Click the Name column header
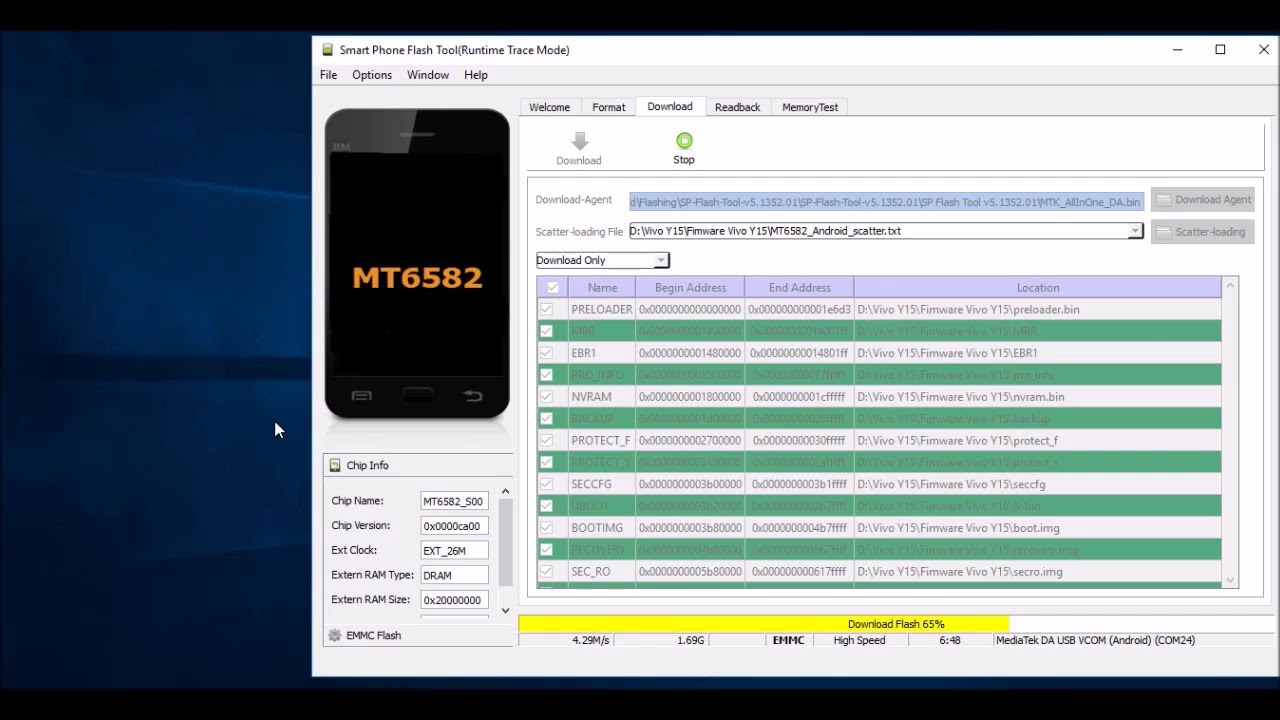Viewport: 1280px width, 720px height. [x=602, y=288]
